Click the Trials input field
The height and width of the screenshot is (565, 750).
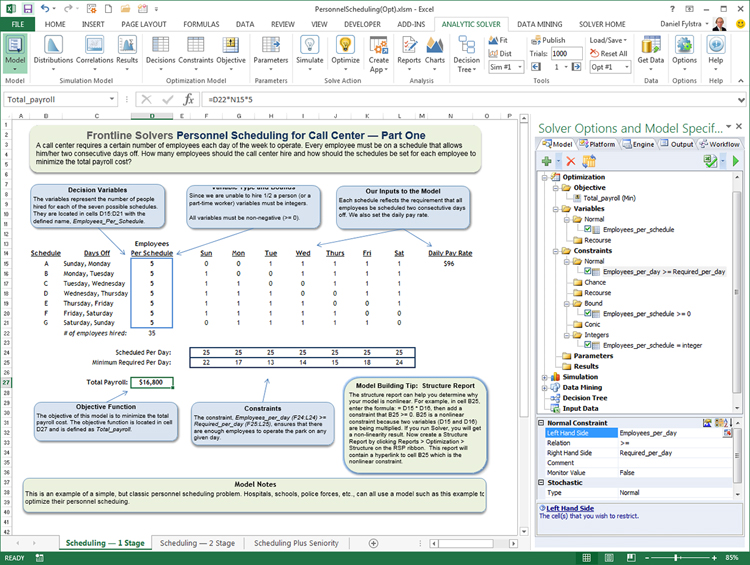point(566,53)
